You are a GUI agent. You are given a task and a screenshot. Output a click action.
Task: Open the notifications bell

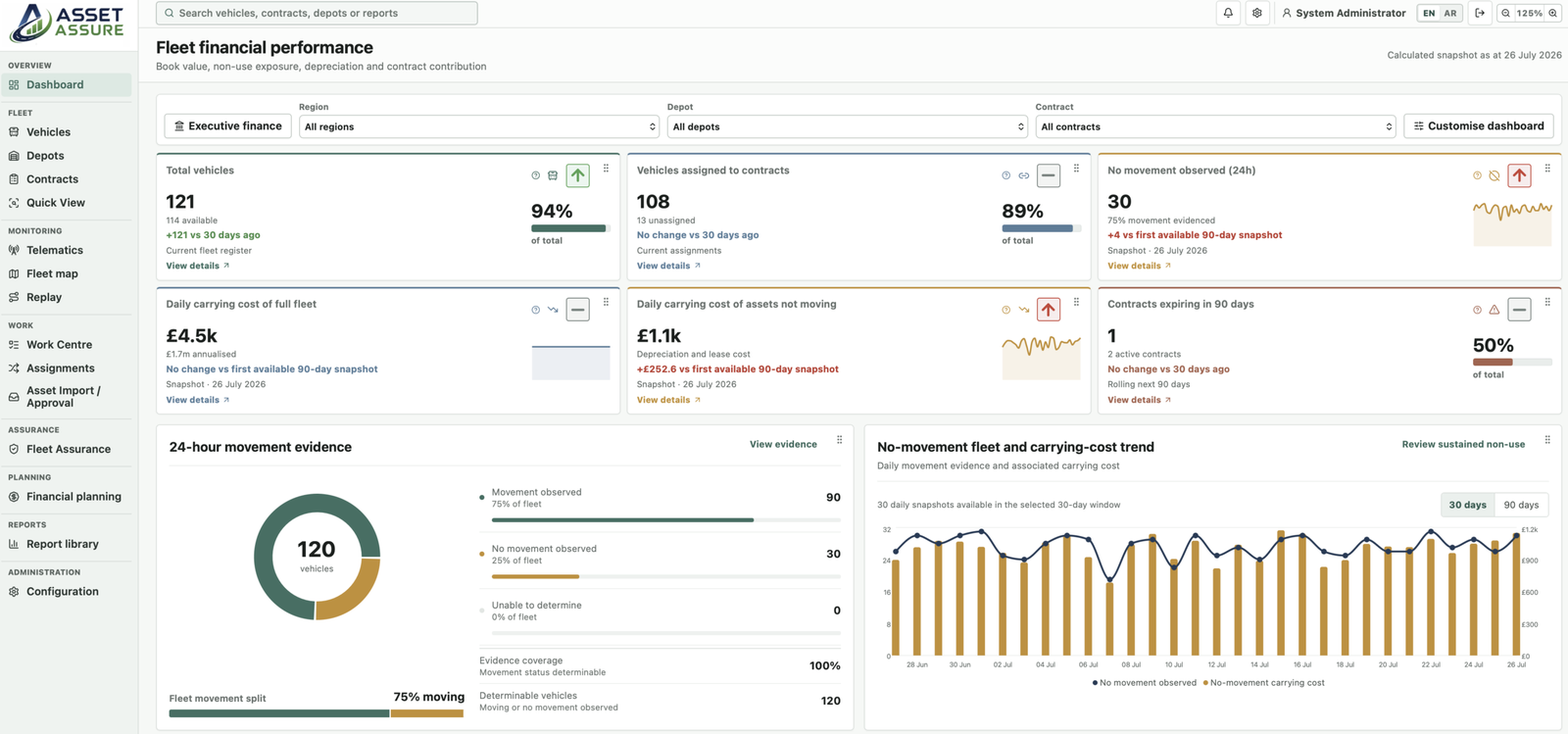[1228, 13]
